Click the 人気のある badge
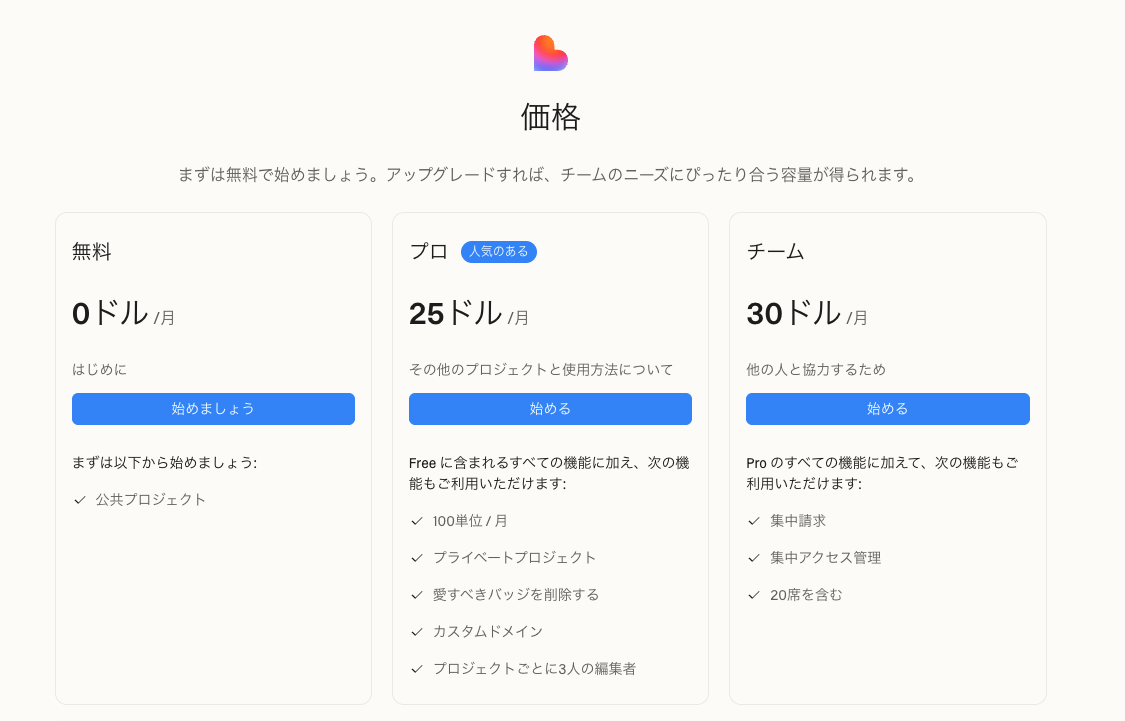 (x=499, y=252)
